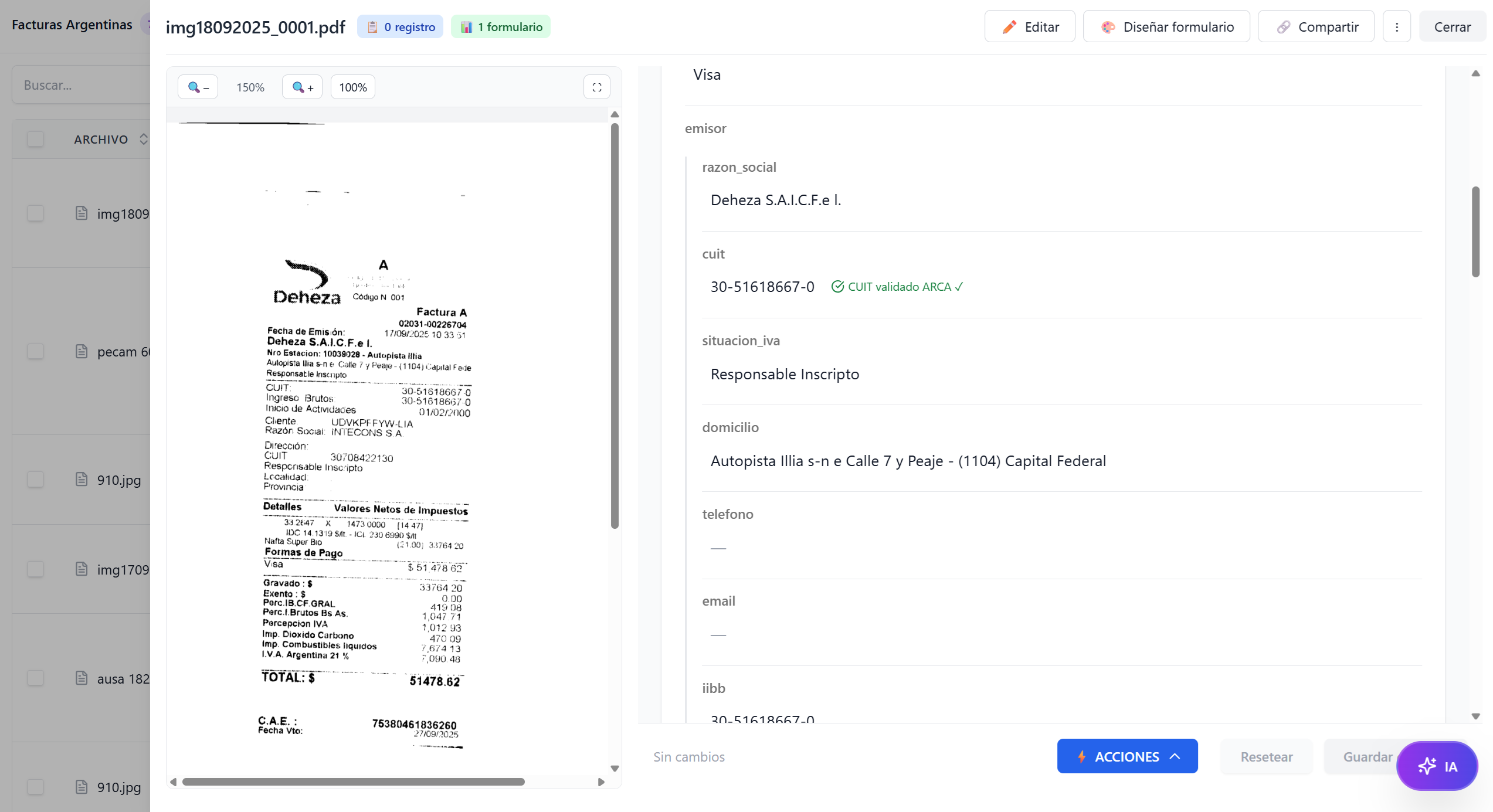Tick the checkbox for pecam file row
This screenshot has width=1493, height=812.
(36, 352)
